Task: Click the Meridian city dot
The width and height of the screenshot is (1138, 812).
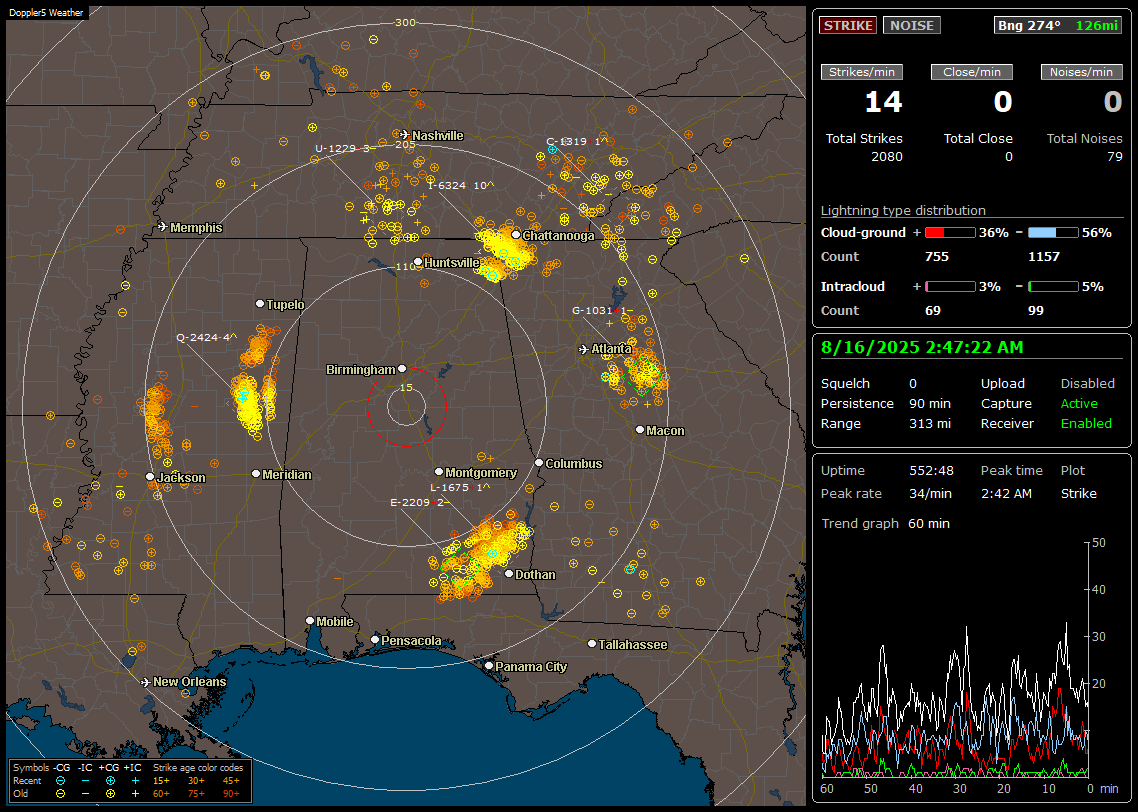Action: click(255, 474)
